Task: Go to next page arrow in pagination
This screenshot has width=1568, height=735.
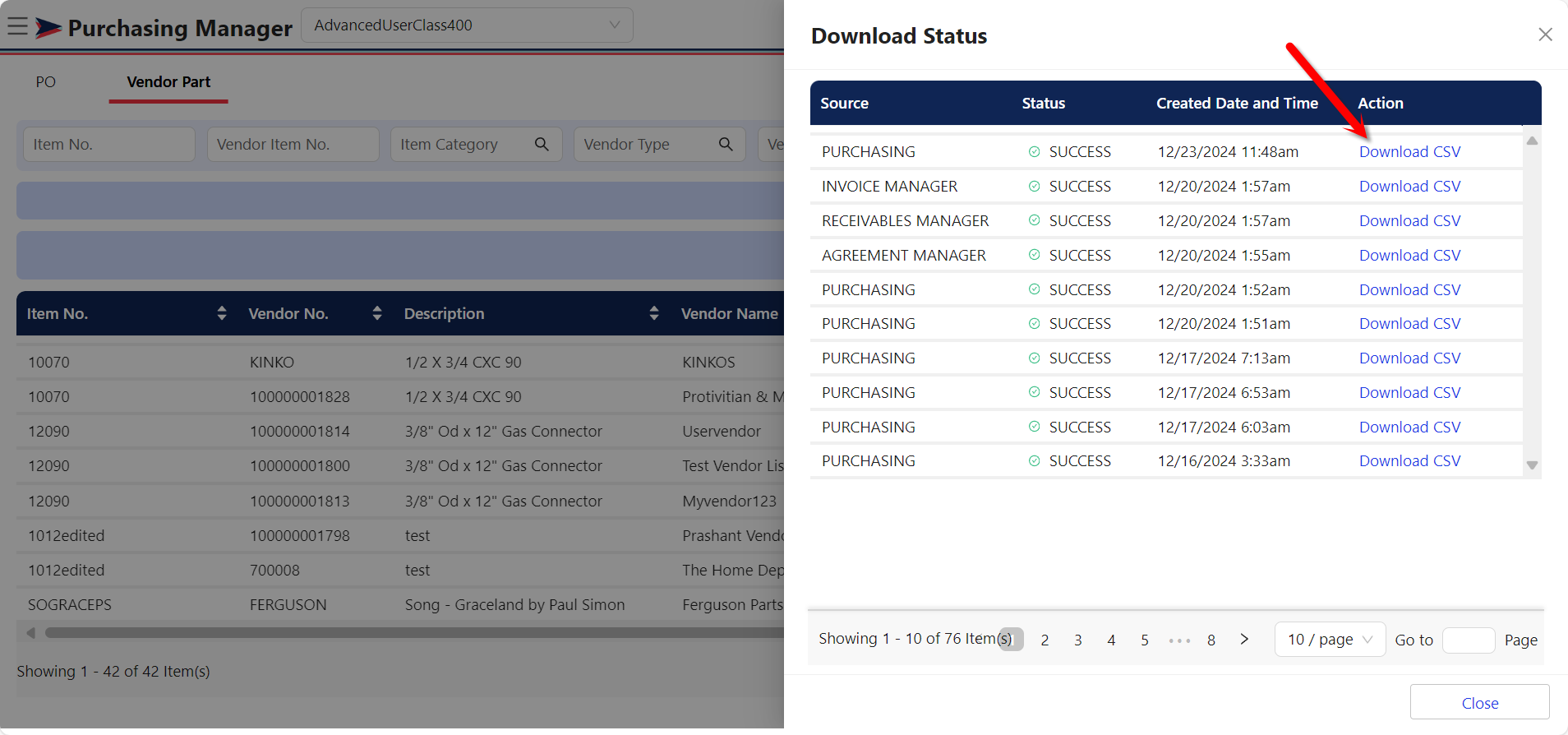Action: (x=1244, y=640)
